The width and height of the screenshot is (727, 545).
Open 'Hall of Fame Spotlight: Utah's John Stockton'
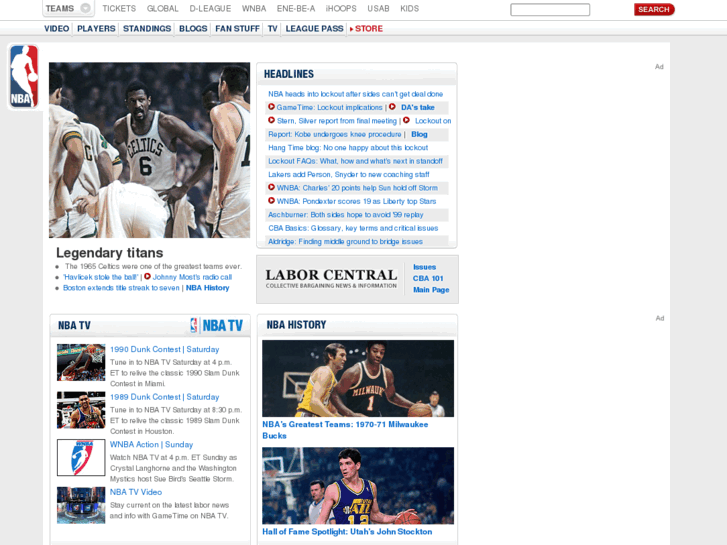click(347, 532)
